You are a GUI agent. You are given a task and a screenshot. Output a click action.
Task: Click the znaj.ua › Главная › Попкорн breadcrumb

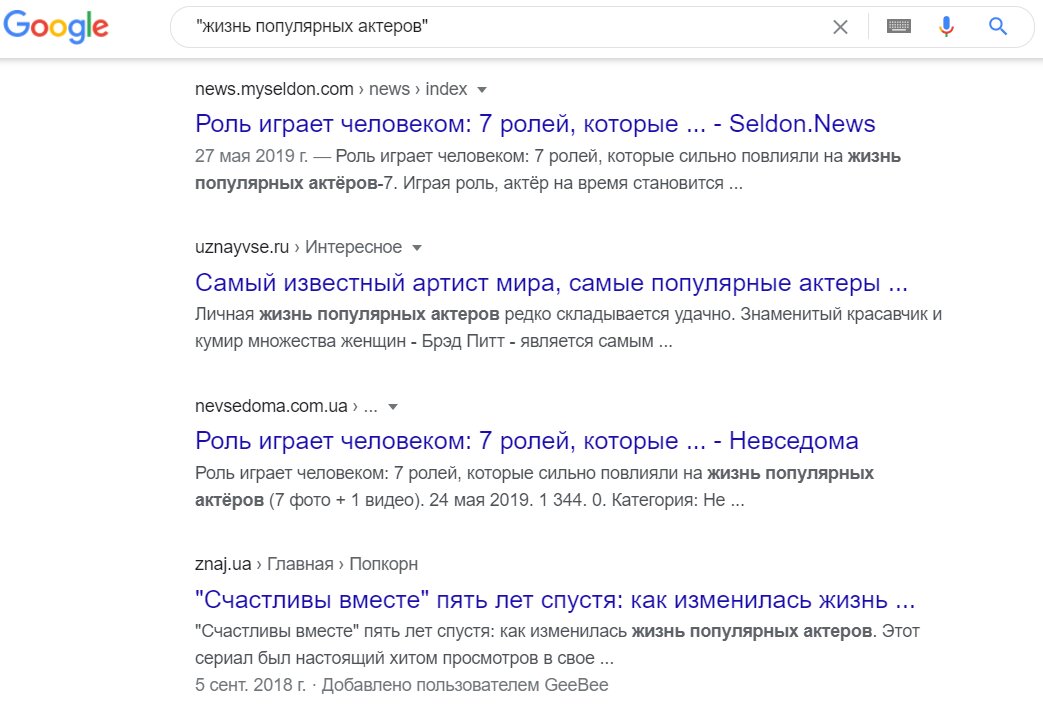(306, 564)
